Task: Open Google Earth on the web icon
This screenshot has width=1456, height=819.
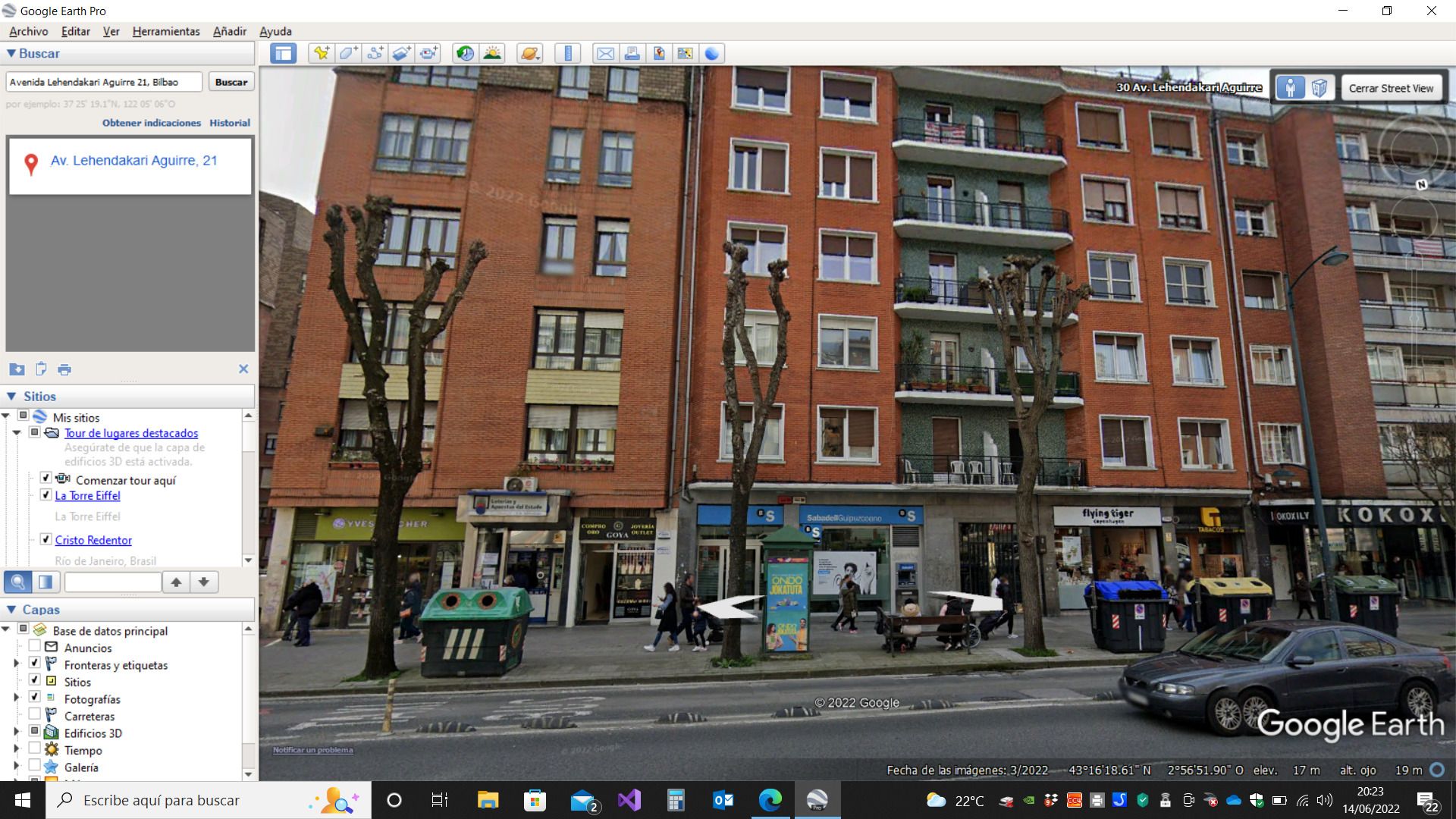Action: pos(711,53)
